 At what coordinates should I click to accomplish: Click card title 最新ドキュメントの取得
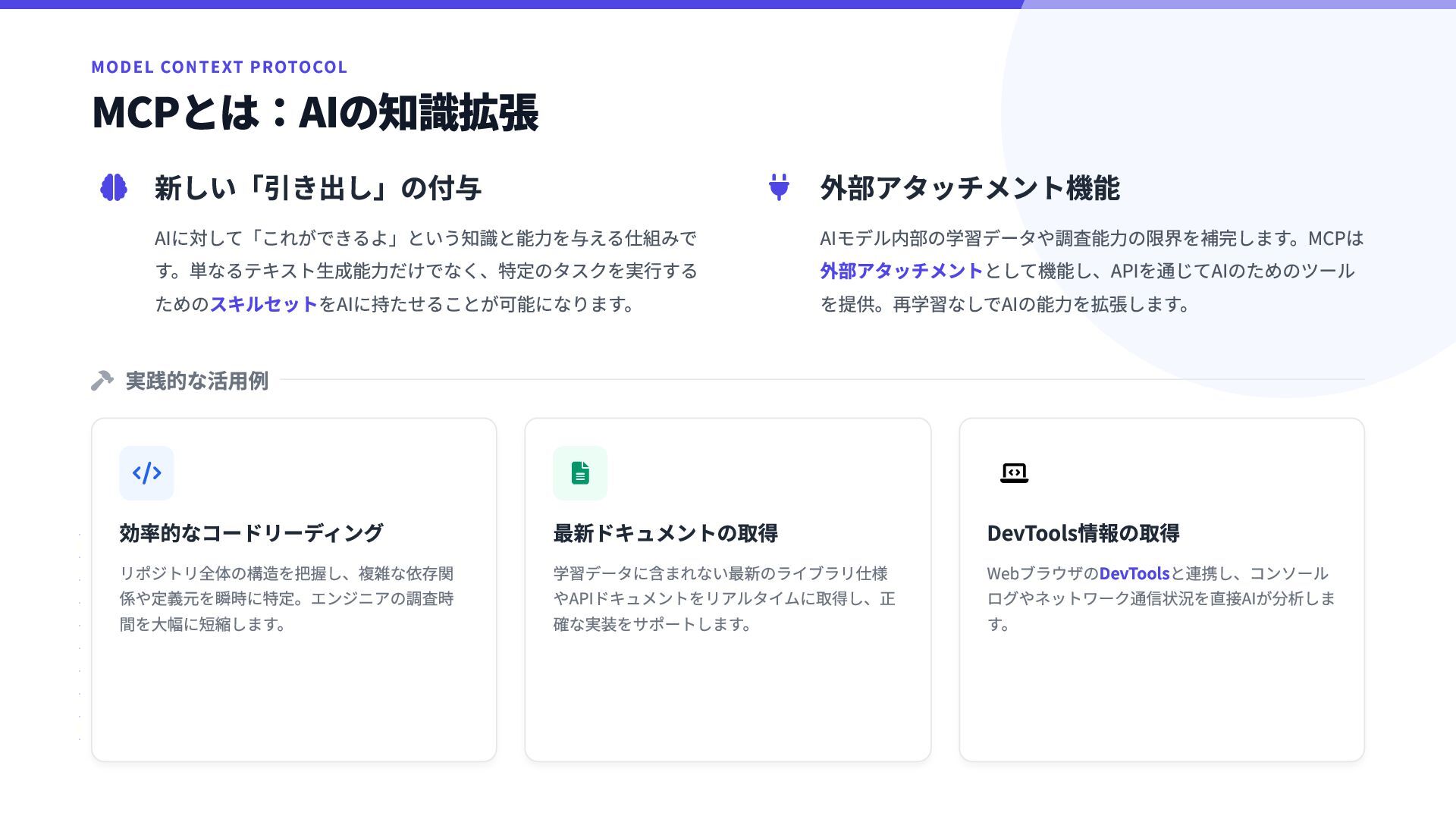point(665,533)
